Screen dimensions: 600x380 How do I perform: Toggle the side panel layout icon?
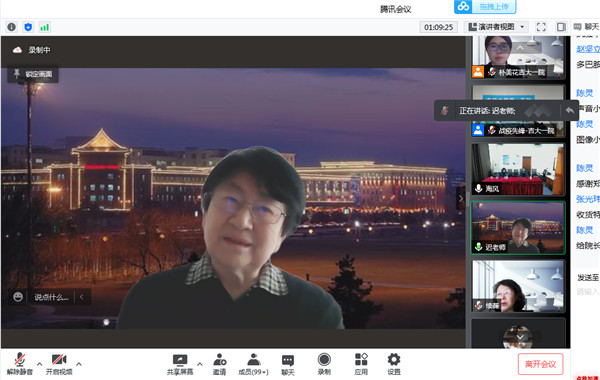[x=561, y=27]
